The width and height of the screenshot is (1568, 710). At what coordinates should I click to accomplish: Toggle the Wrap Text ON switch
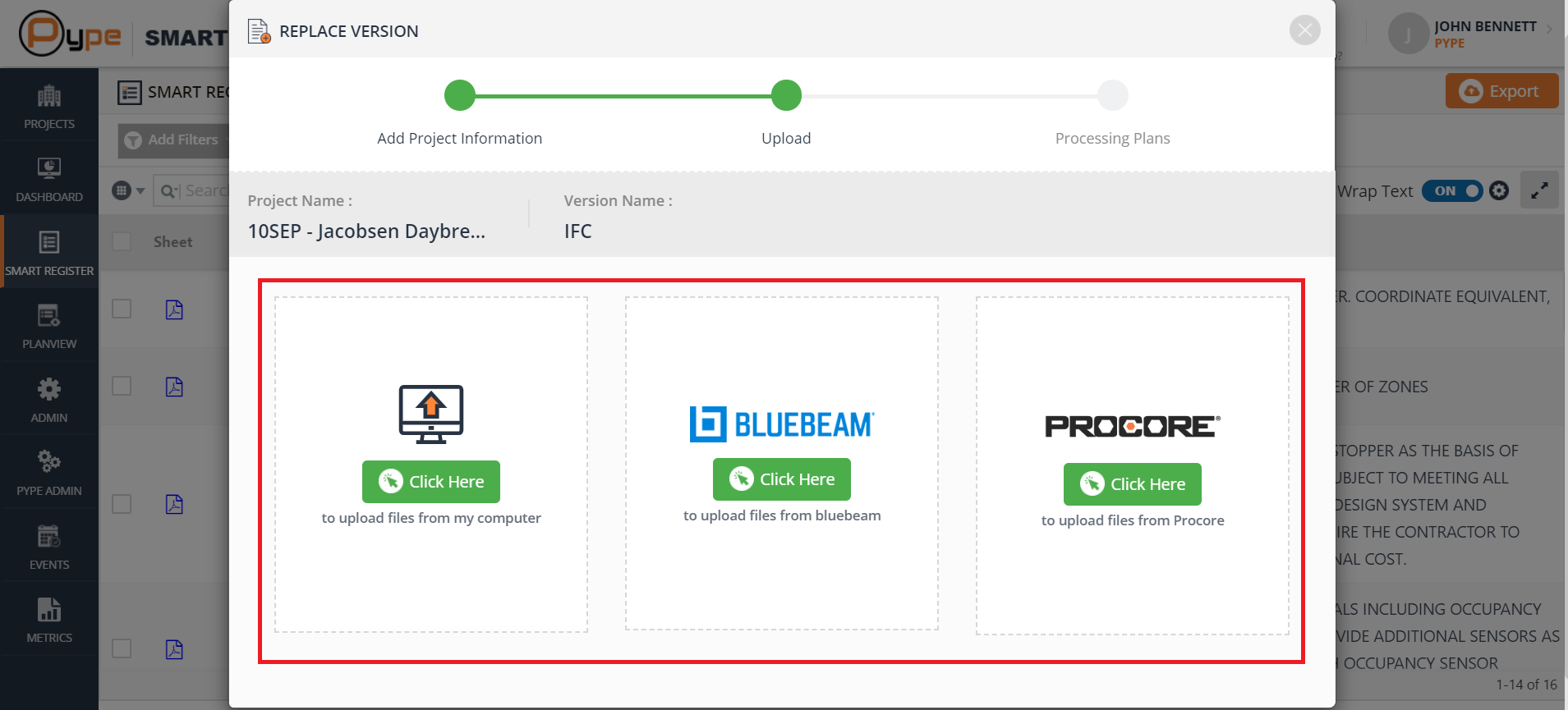1452,191
